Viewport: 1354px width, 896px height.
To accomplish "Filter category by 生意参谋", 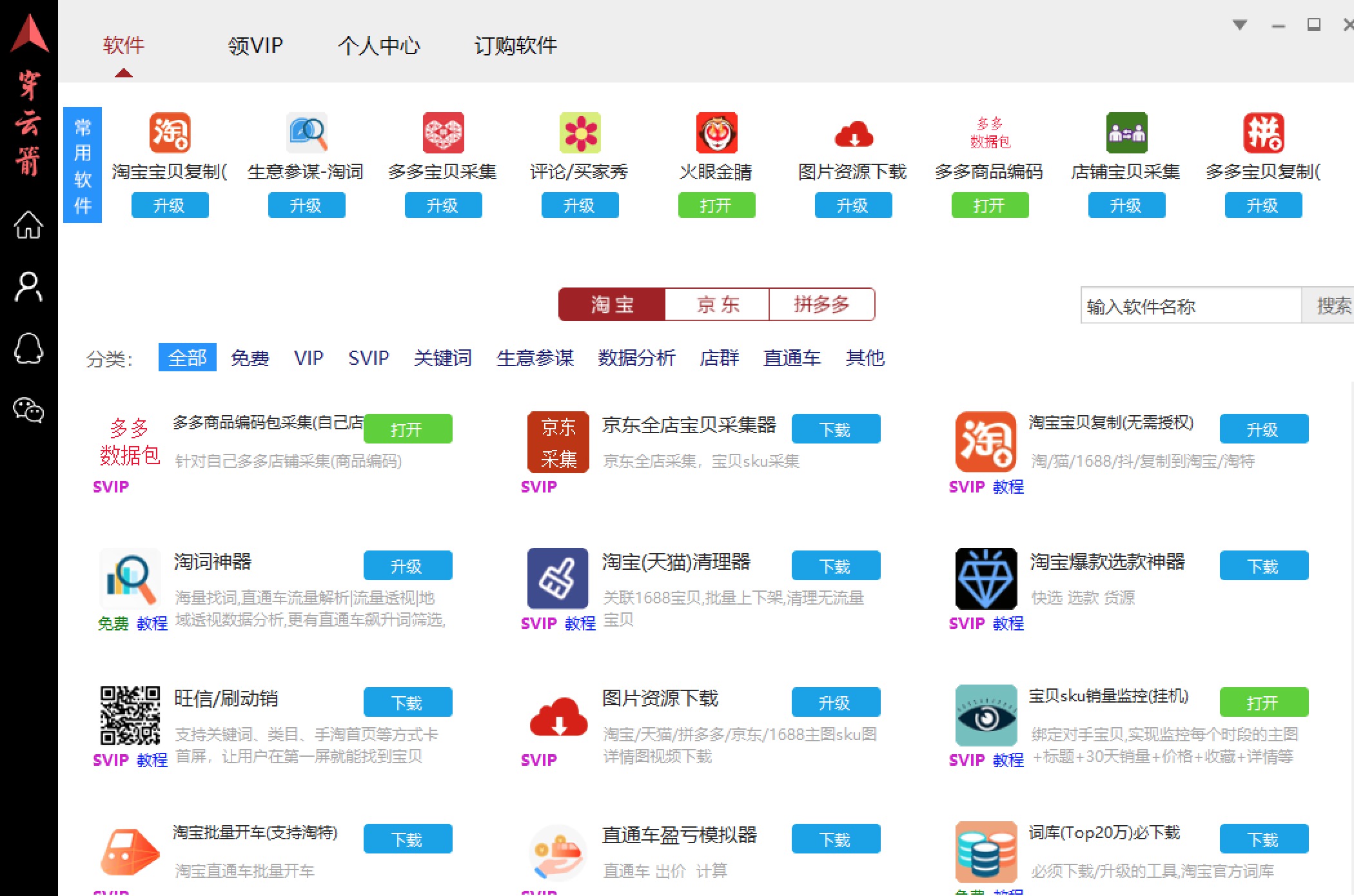I will (x=535, y=358).
